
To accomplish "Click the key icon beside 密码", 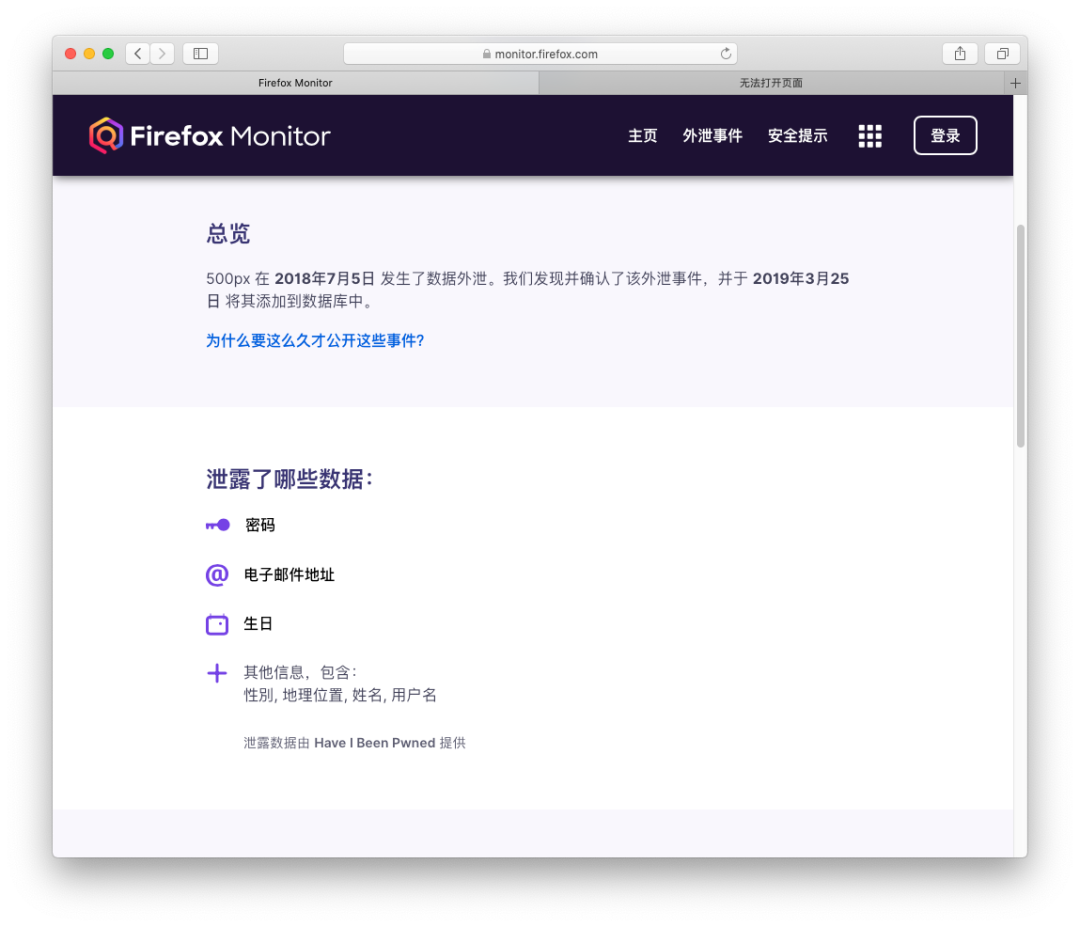I will pyautogui.click(x=218, y=525).
